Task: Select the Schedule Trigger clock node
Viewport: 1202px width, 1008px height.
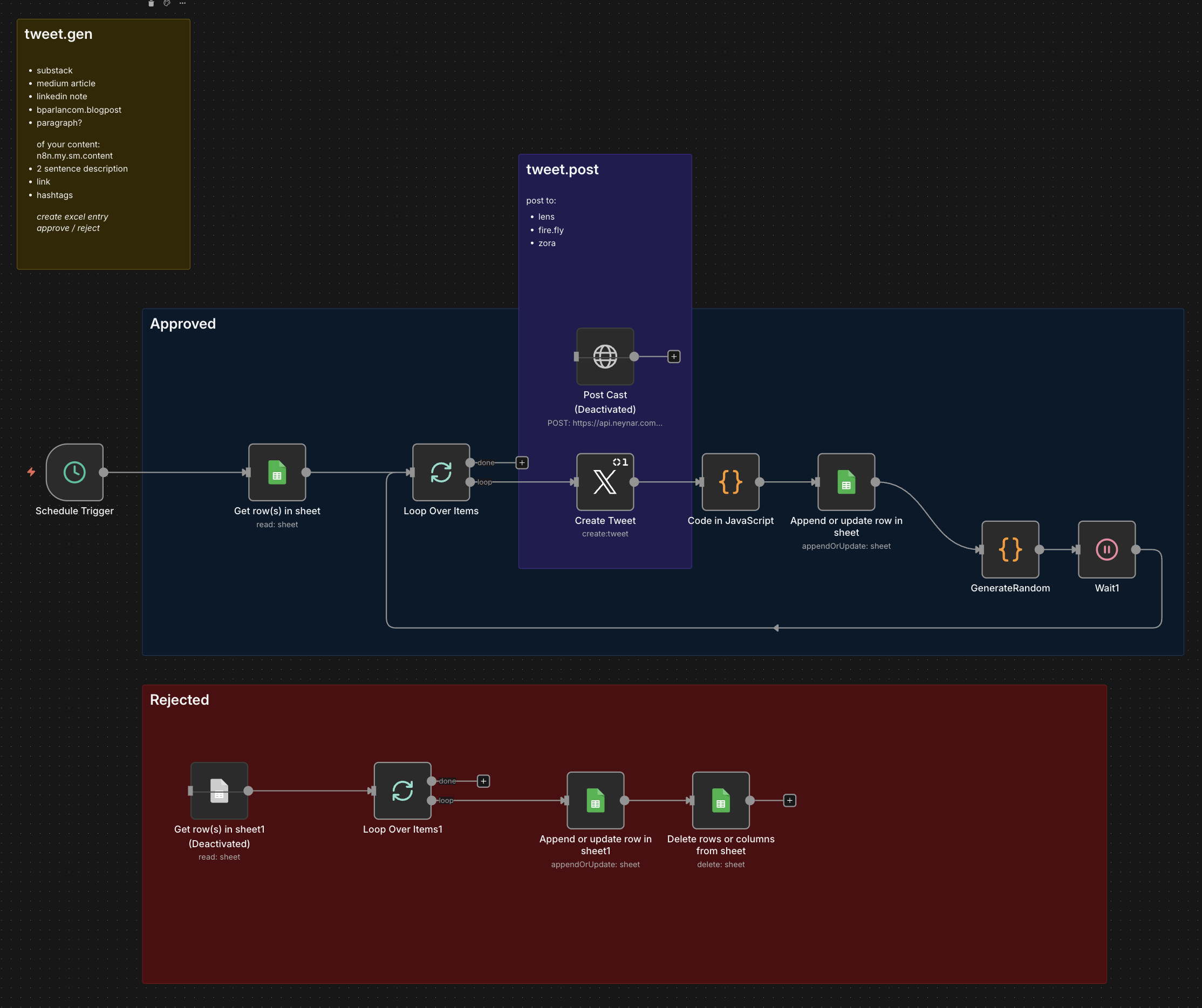Action: tap(75, 472)
